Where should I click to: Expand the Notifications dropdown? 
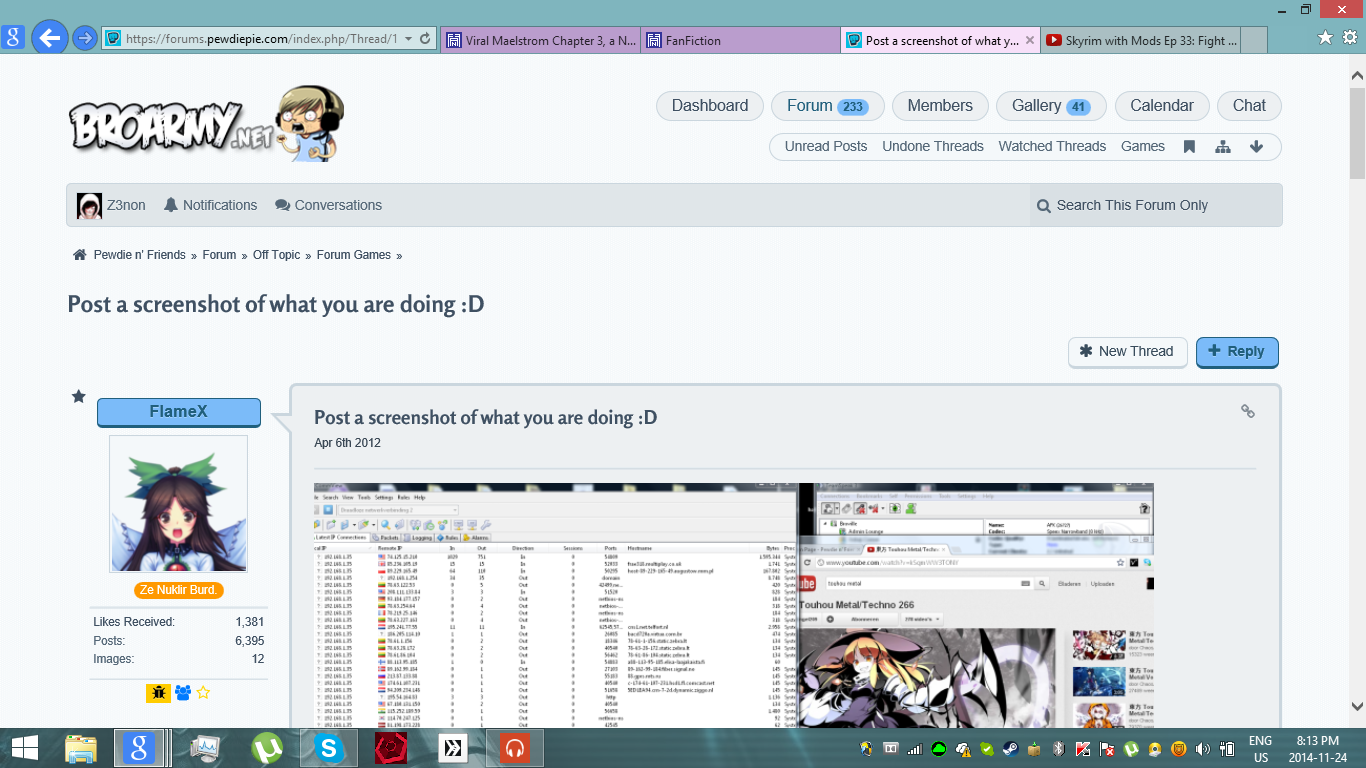click(210, 205)
